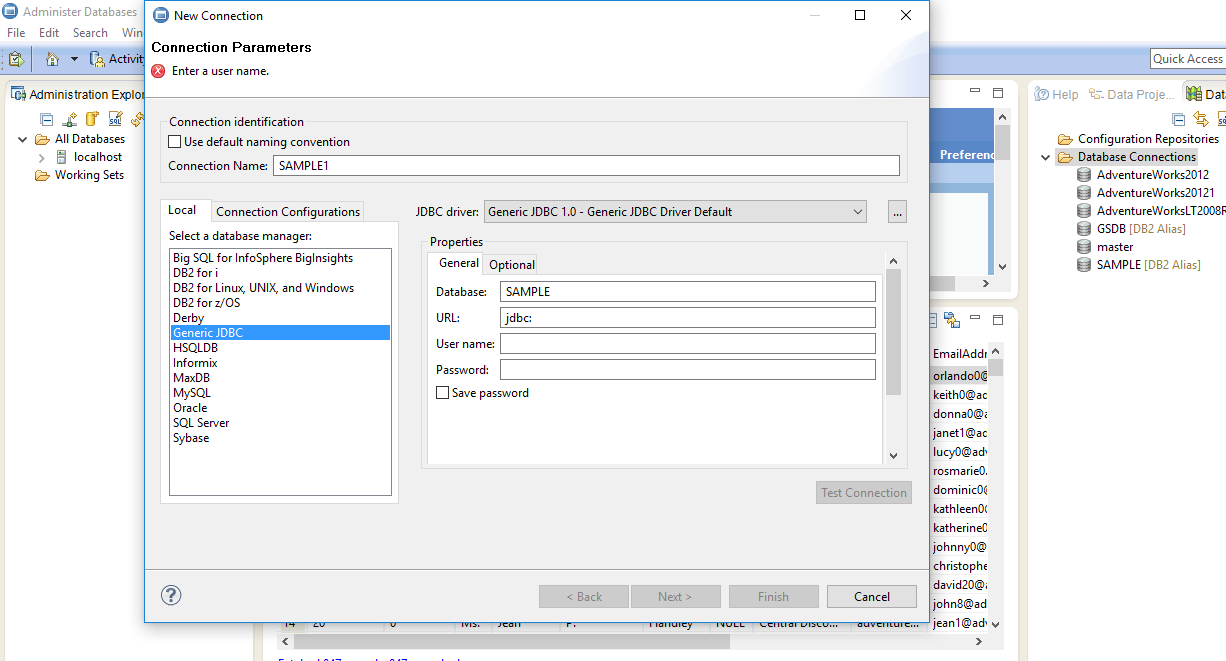Click the URL input field

[x=688, y=318]
